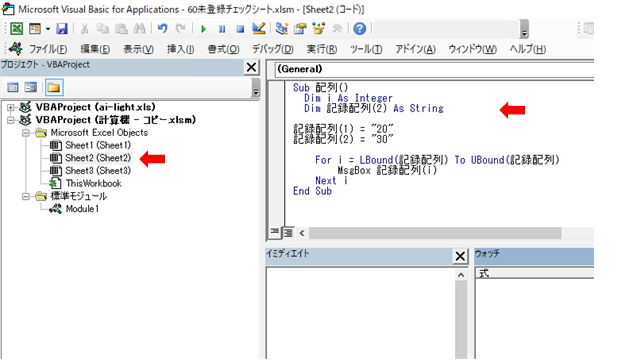Run the macro with the green play icon
Screen dimensions: 640x360
pos(203,29)
